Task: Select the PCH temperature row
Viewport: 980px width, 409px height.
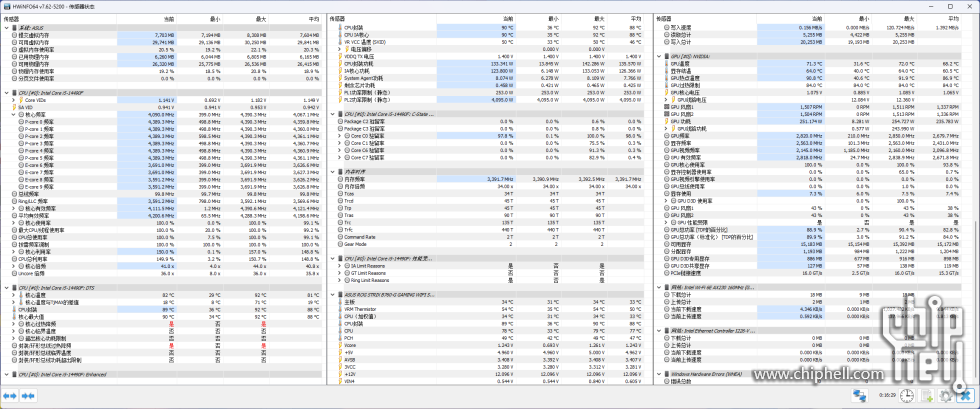Action: pos(489,338)
